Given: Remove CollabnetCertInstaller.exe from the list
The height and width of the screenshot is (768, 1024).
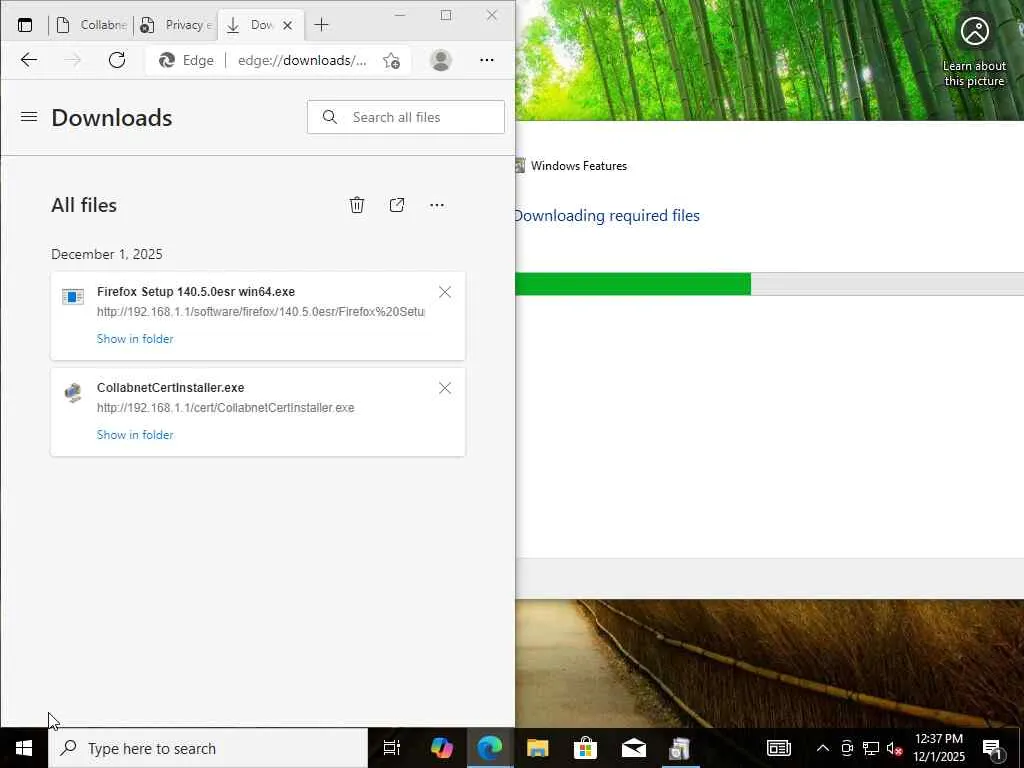Looking at the screenshot, I should coord(445,388).
